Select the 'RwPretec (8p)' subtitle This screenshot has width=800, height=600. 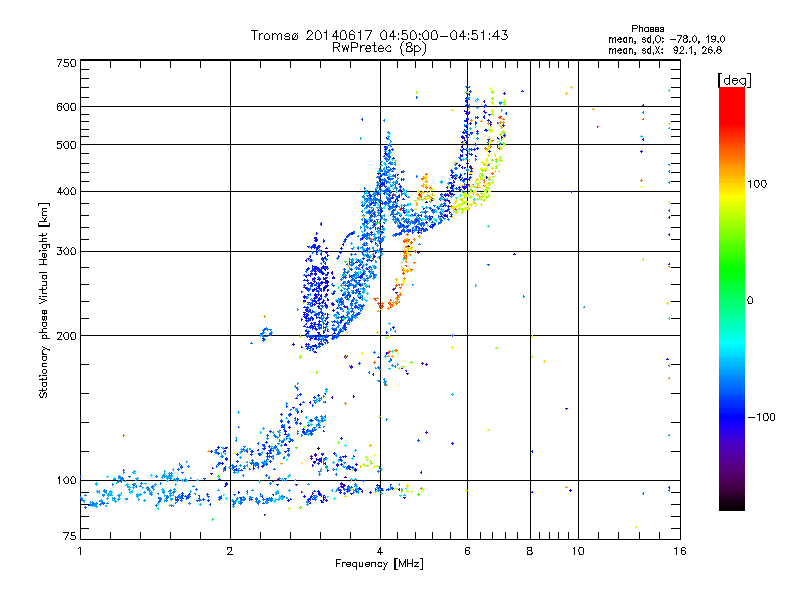[x=379, y=48]
